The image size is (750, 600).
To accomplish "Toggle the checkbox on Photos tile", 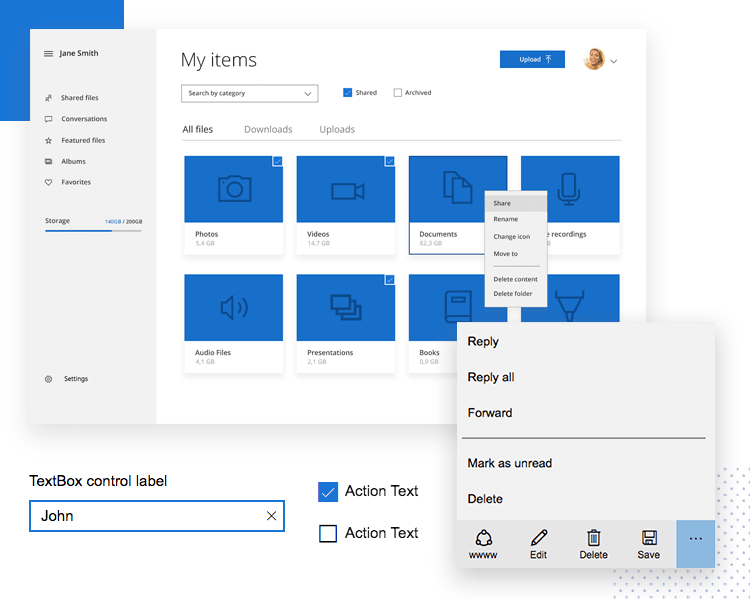I will coord(277,161).
